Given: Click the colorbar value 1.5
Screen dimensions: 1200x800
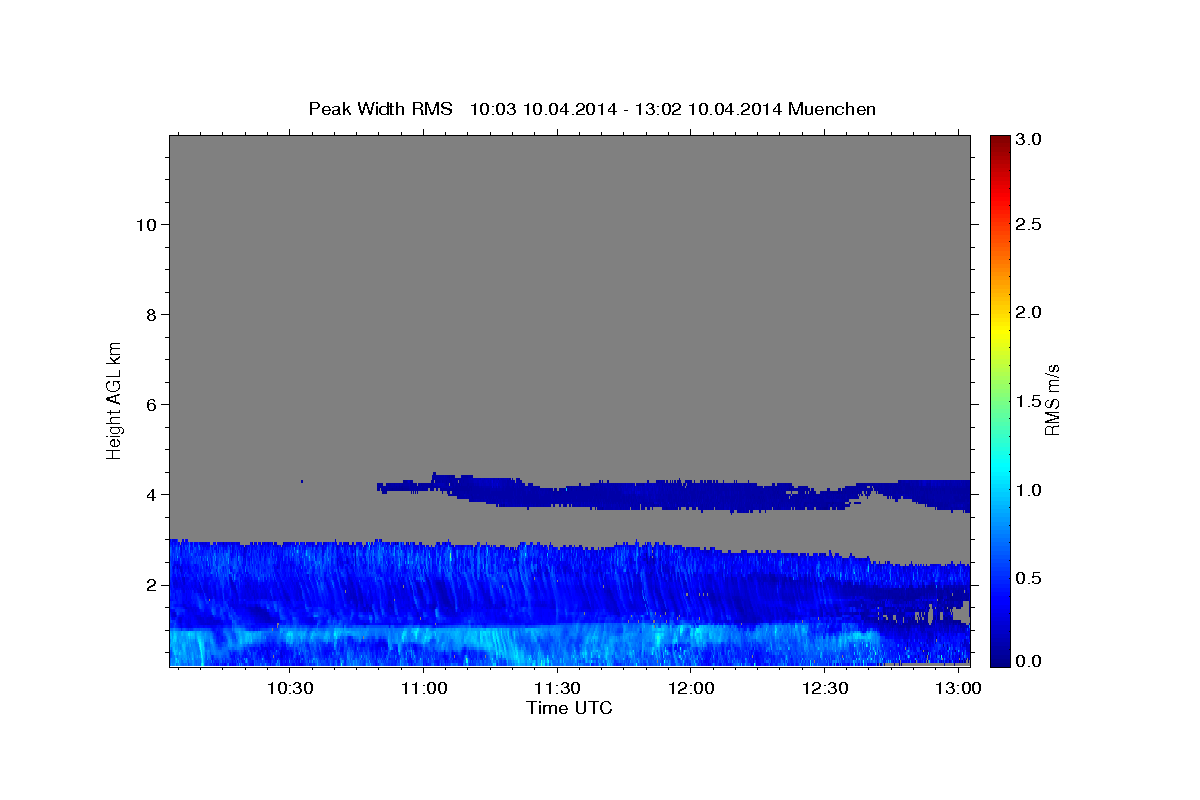Looking at the screenshot, I should [x=1029, y=401].
